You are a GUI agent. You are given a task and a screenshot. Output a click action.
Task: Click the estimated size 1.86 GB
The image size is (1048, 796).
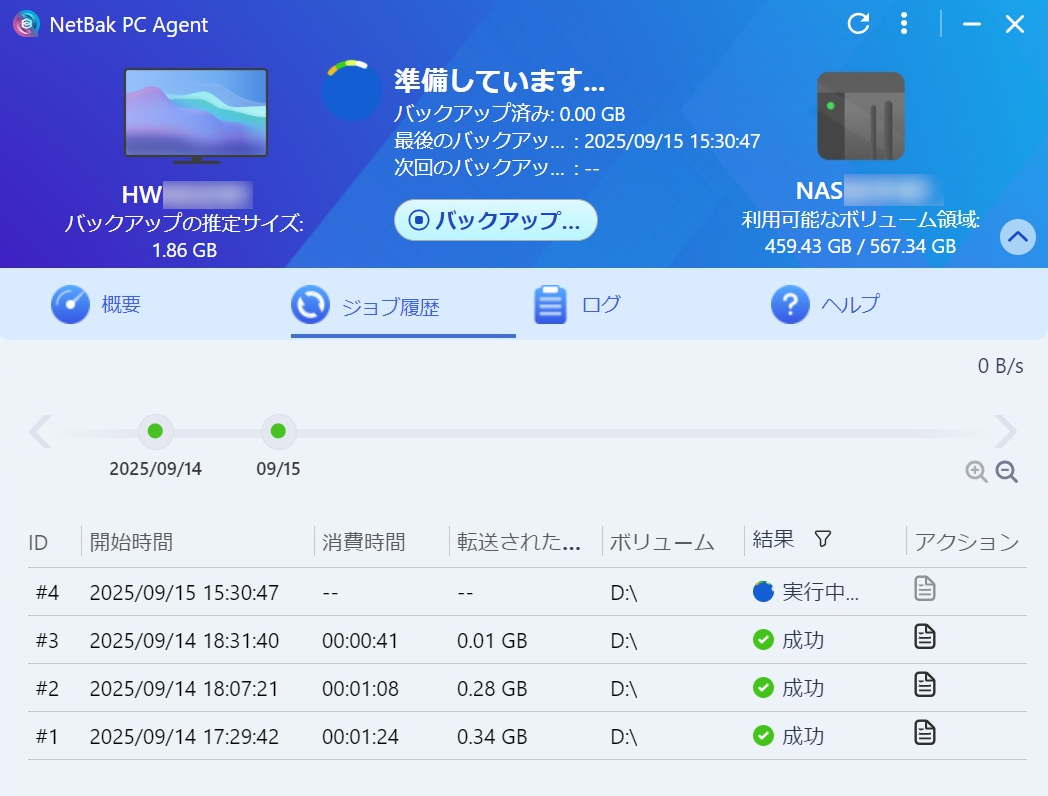pos(184,250)
